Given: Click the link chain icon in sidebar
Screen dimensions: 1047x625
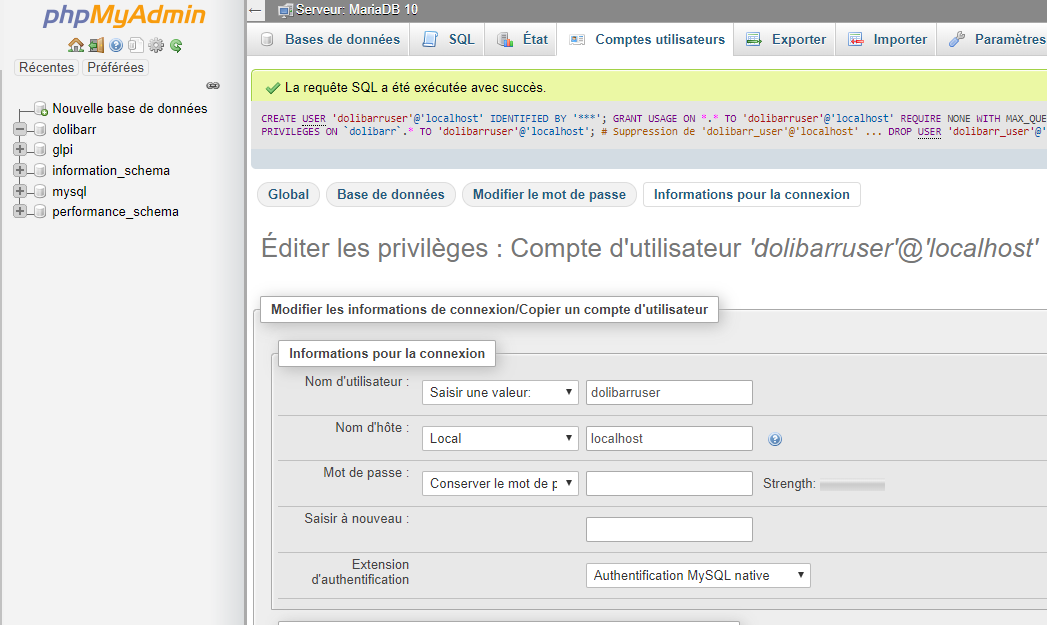Looking at the screenshot, I should (212, 86).
